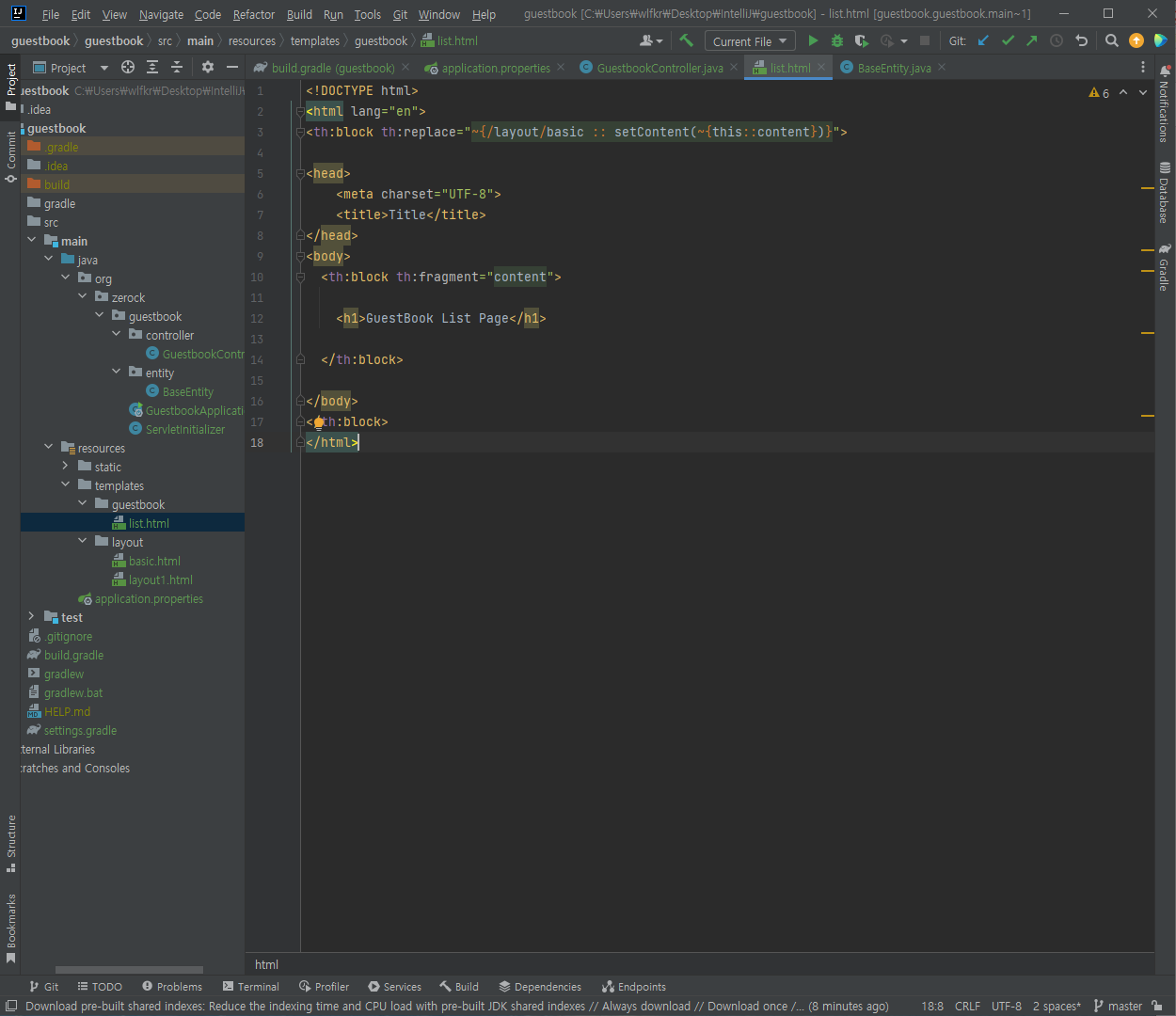The height and width of the screenshot is (1016, 1176).
Task: Switch to BaseEntity.java tab
Action: click(894, 68)
